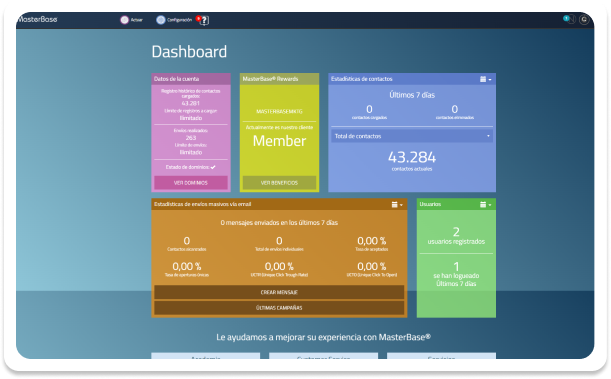Expand date range arrow in email statistics
This screenshot has height=379, width=611.
coord(401,205)
